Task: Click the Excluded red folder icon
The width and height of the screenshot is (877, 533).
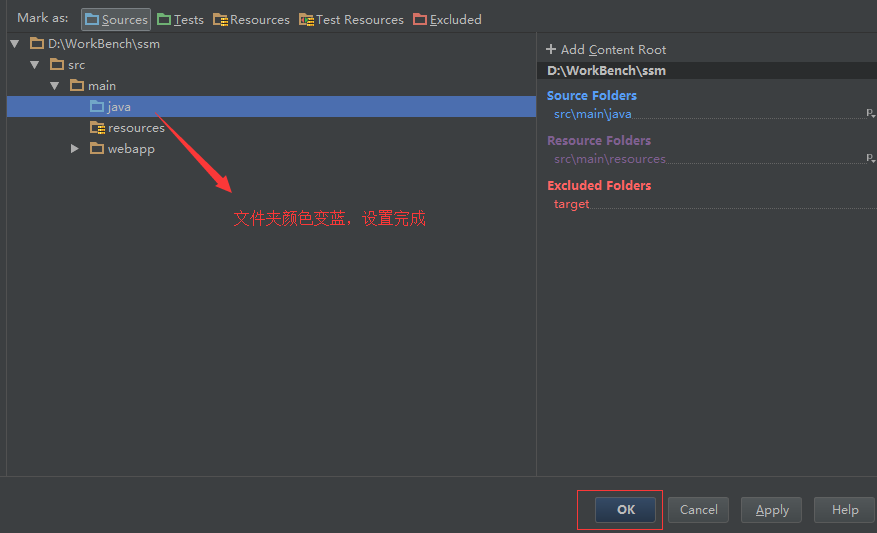Action: [420, 20]
